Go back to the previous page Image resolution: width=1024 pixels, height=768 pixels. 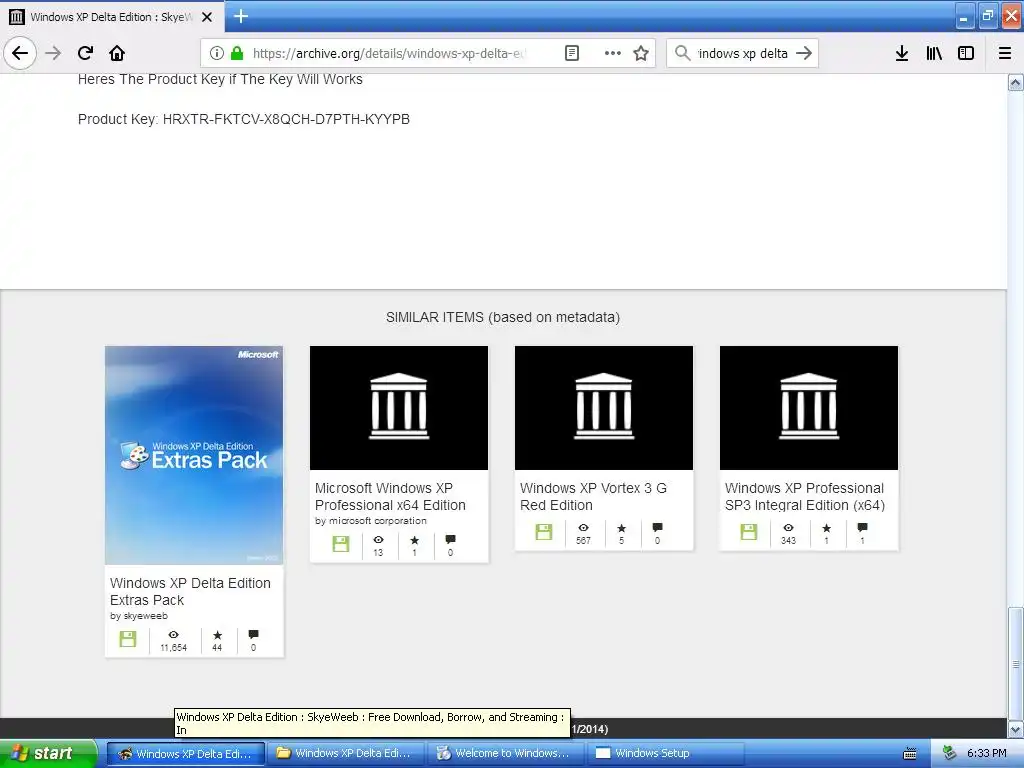20,53
